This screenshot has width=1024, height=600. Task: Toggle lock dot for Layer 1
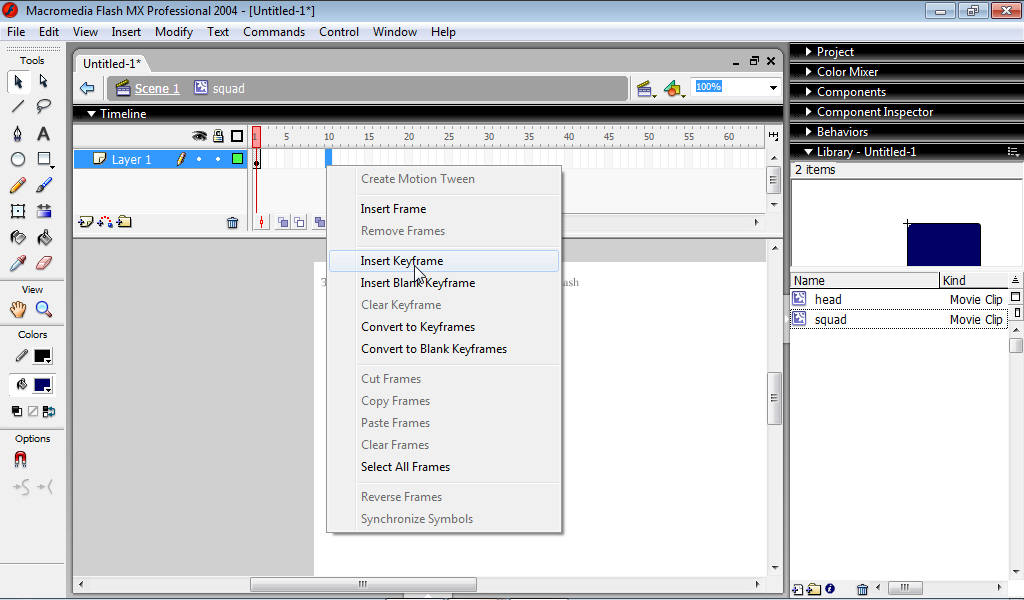(x=218, y=159)
